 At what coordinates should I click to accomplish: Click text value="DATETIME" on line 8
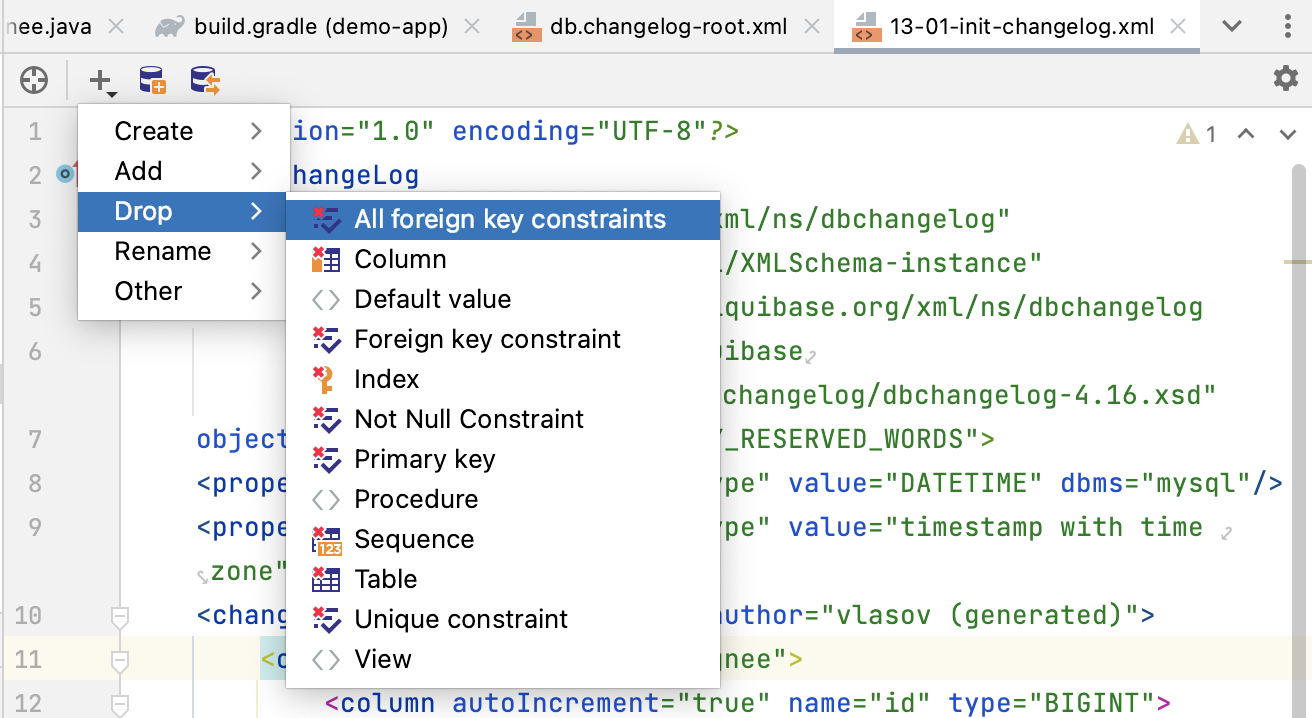tap(915, 483)
